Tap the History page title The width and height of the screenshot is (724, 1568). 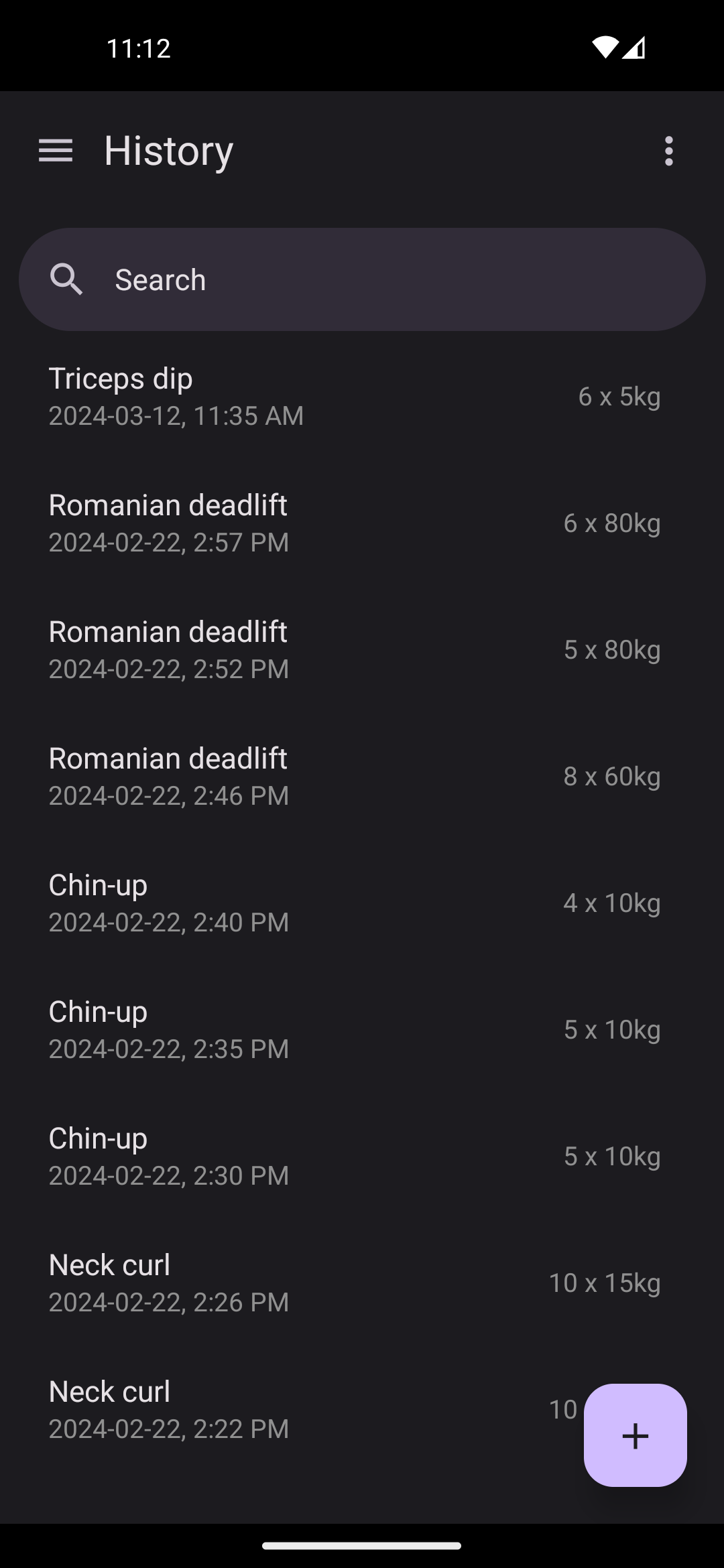(169, 151)
